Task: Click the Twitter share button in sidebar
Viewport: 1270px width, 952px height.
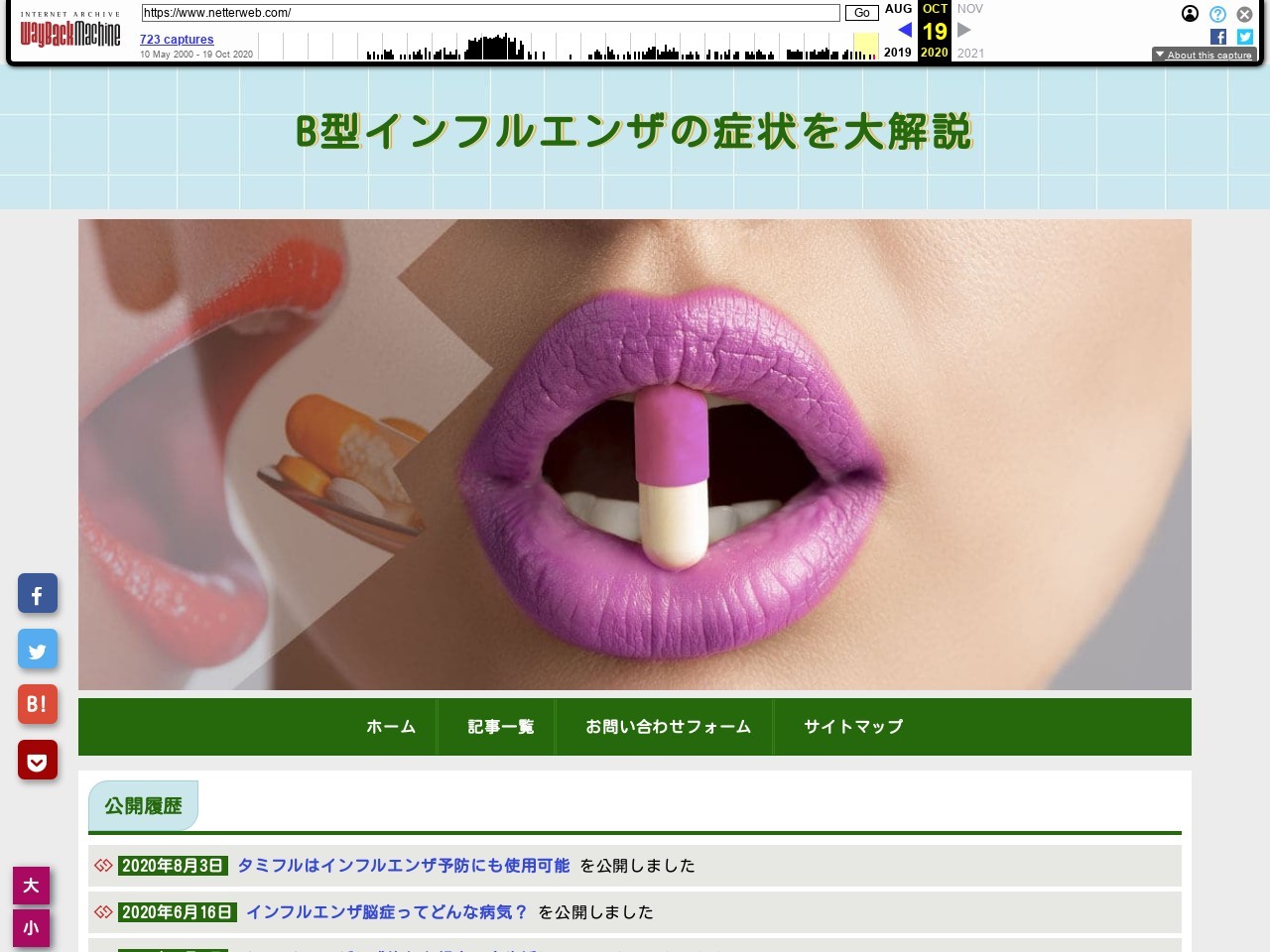Action: 38,650
